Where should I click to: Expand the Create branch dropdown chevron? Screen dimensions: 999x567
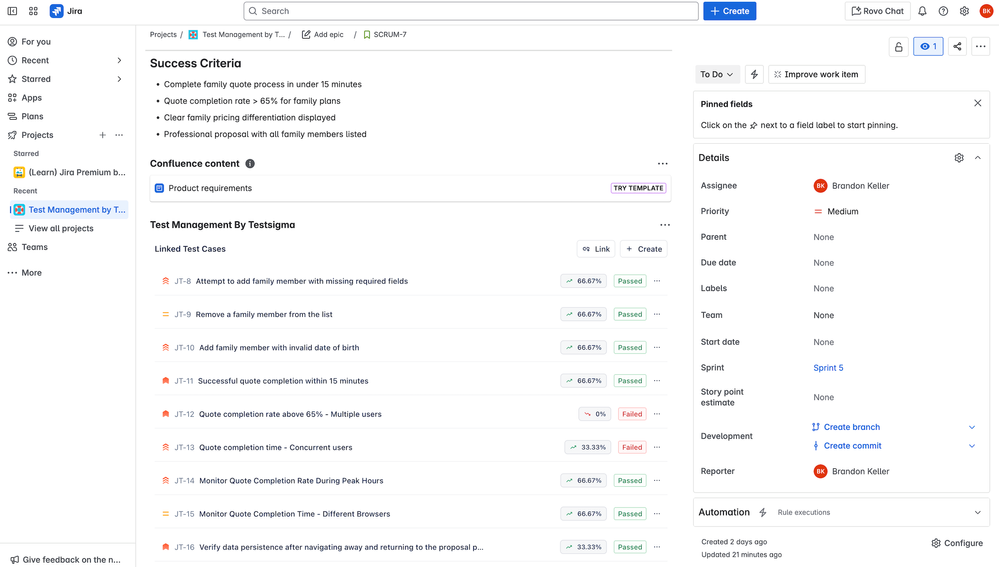pyautogui.click(x=972, y=427)
